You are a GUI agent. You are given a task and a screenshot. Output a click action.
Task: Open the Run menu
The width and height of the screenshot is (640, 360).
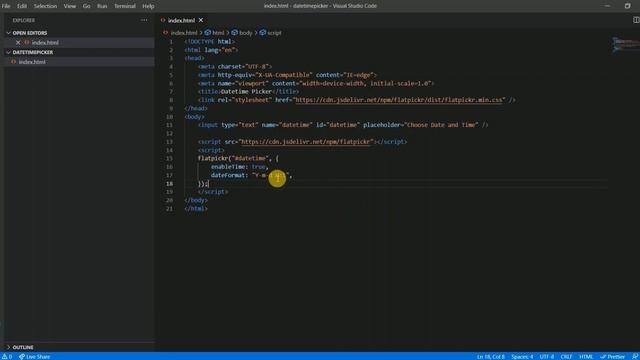click(x=102, y=6)
